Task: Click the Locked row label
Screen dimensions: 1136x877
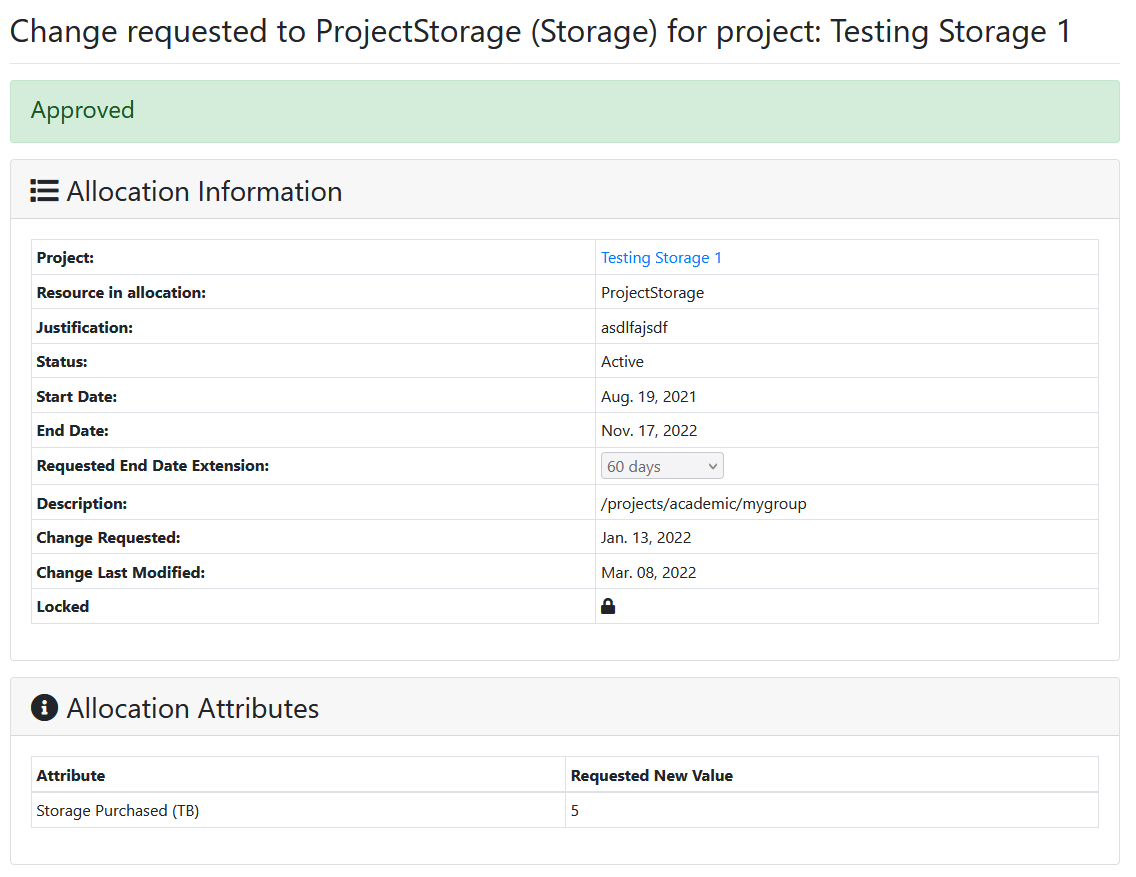Action: pyautogui.click(x=62, y=607)
